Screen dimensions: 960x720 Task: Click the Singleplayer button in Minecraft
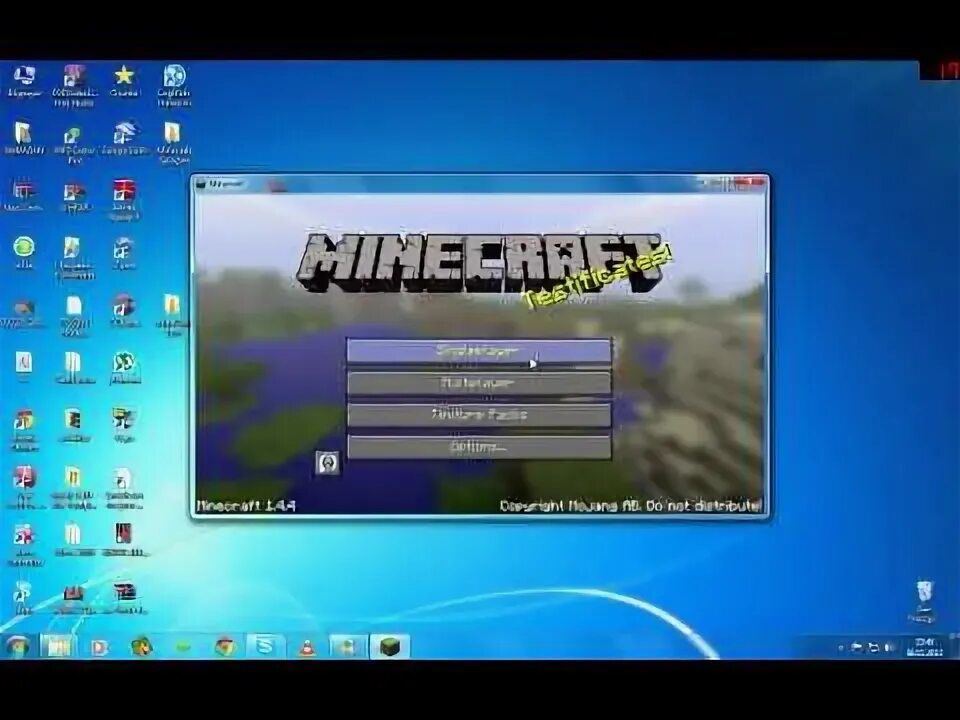pyautogui.click(x=479, y=351)
